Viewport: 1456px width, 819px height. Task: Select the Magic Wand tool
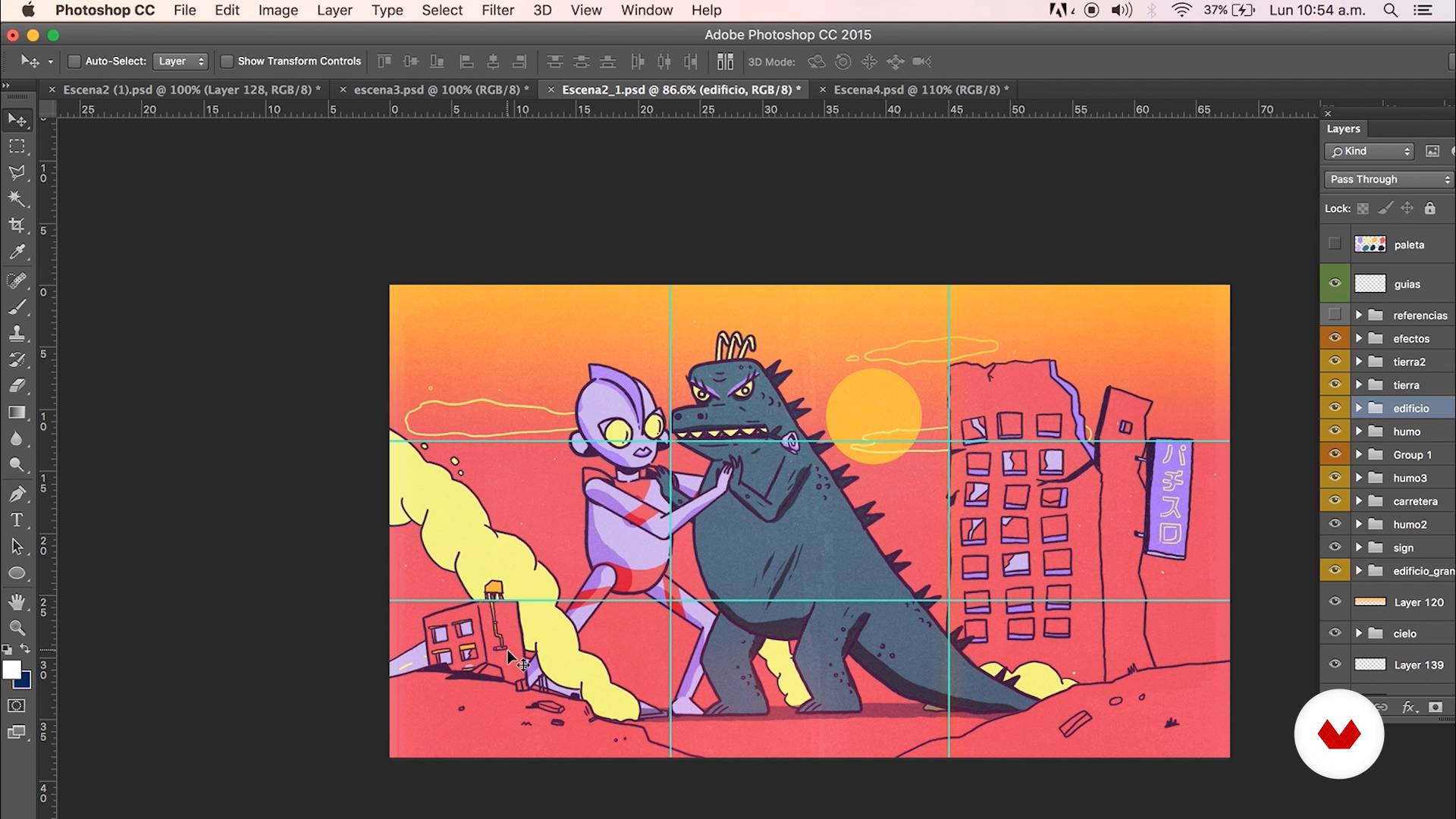tap(17, 199)
